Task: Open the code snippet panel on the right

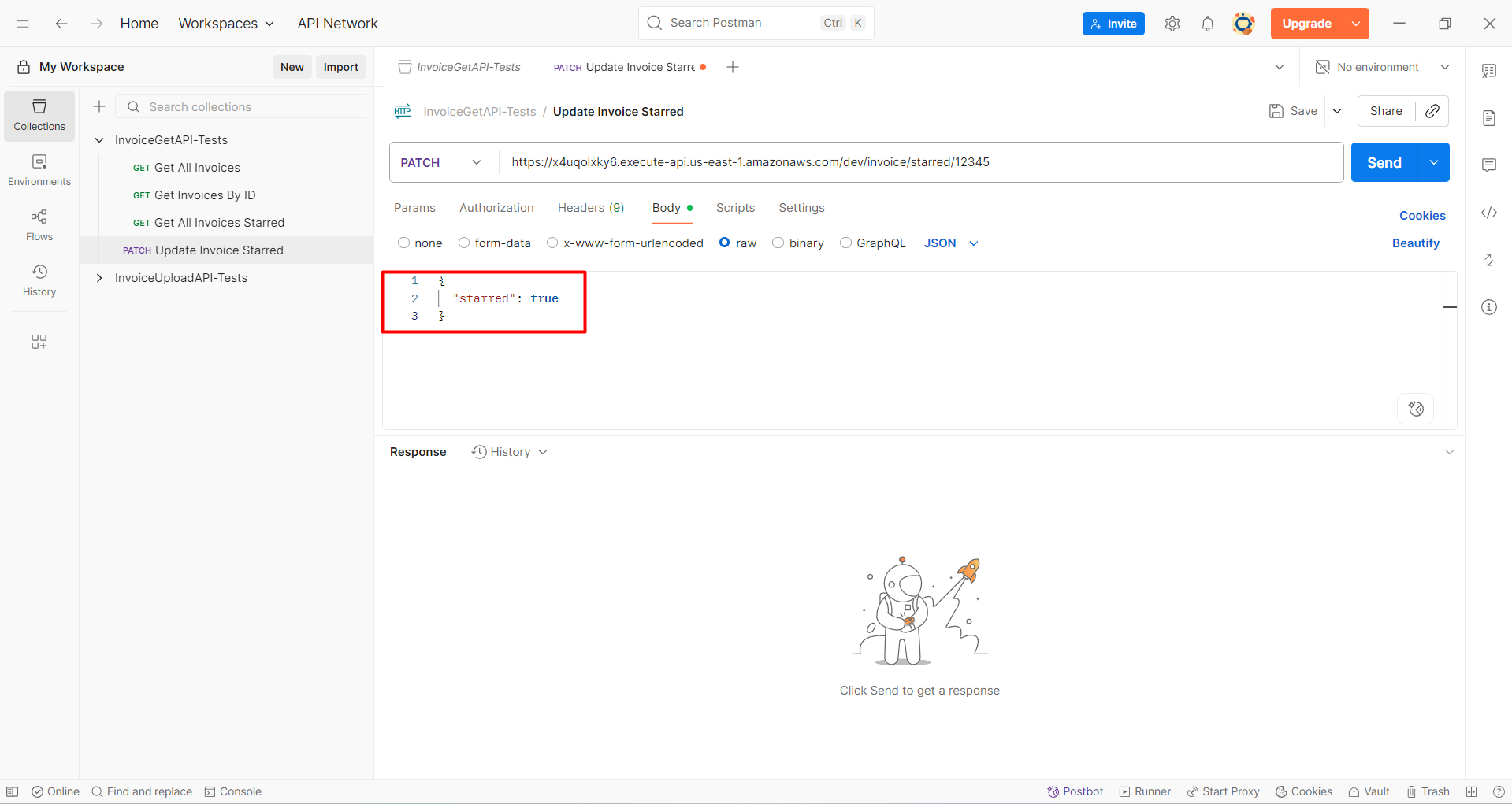Action: [1489, 213]
